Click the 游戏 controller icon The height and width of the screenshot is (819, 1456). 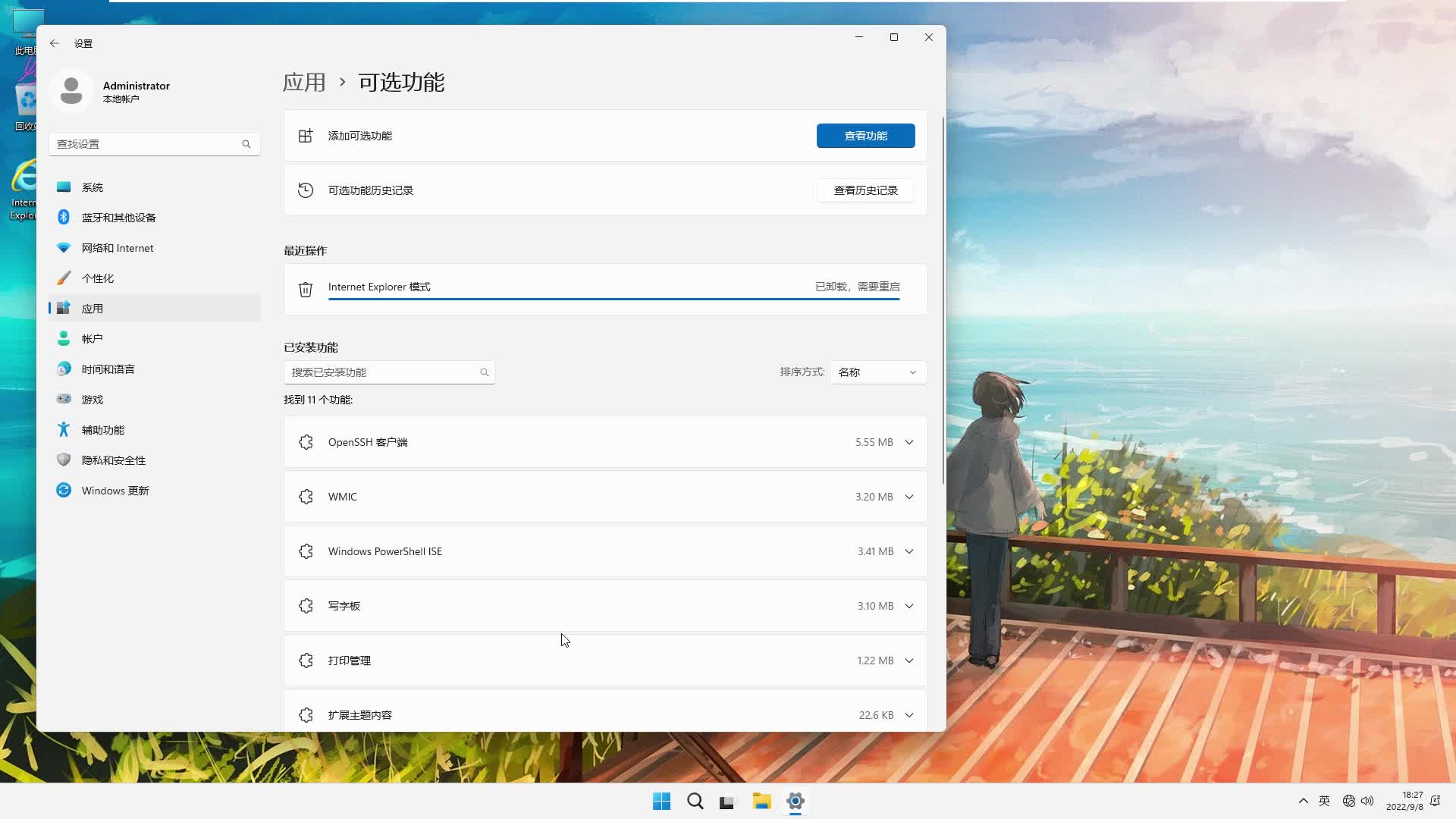tap(64, 400)
